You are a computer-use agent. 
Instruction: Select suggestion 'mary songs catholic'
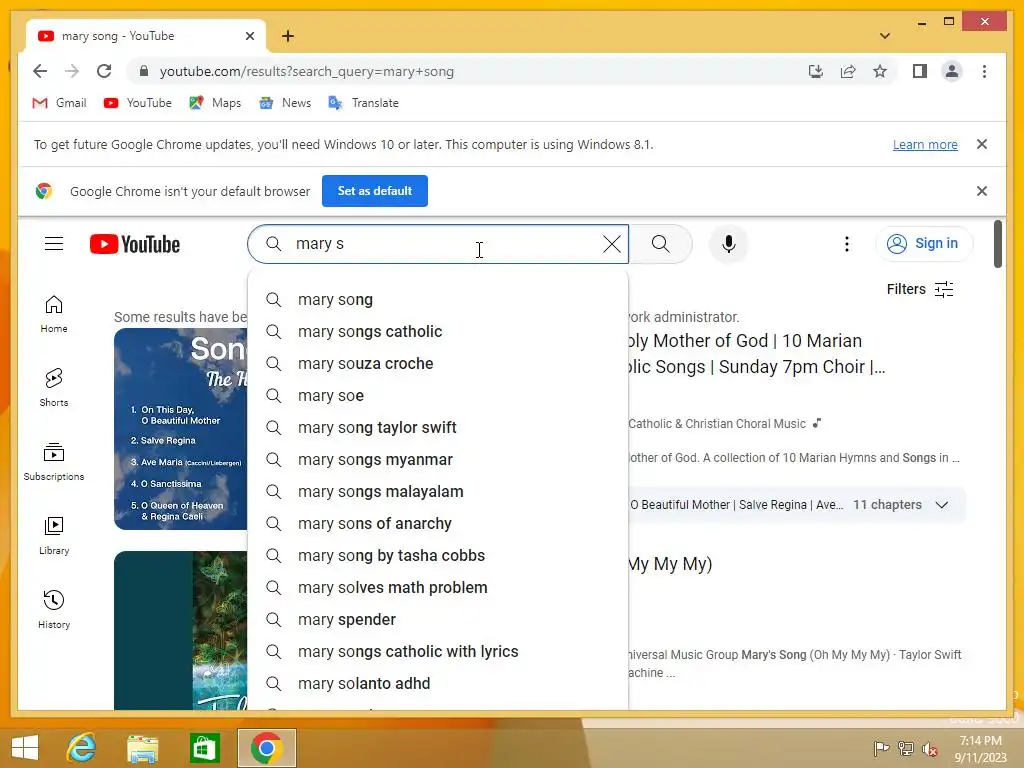[x=438, y=331]
